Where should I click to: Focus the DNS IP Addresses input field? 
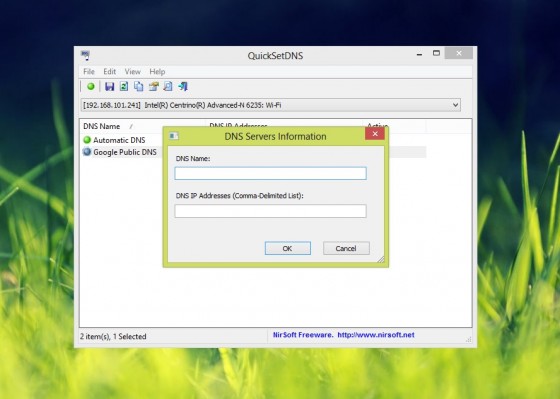click(x=270, y=211)
